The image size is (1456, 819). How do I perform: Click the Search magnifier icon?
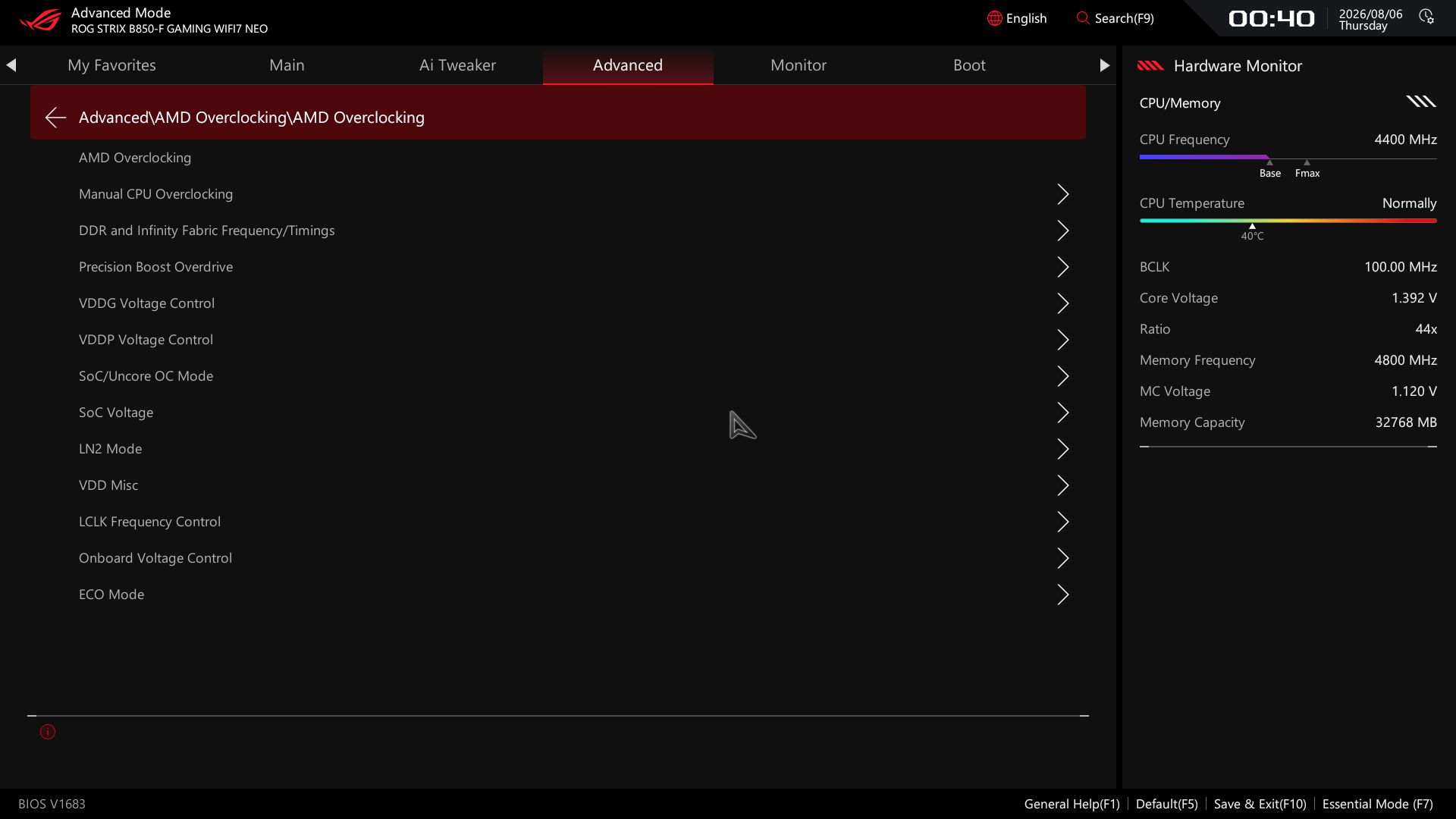[1083, 18]
